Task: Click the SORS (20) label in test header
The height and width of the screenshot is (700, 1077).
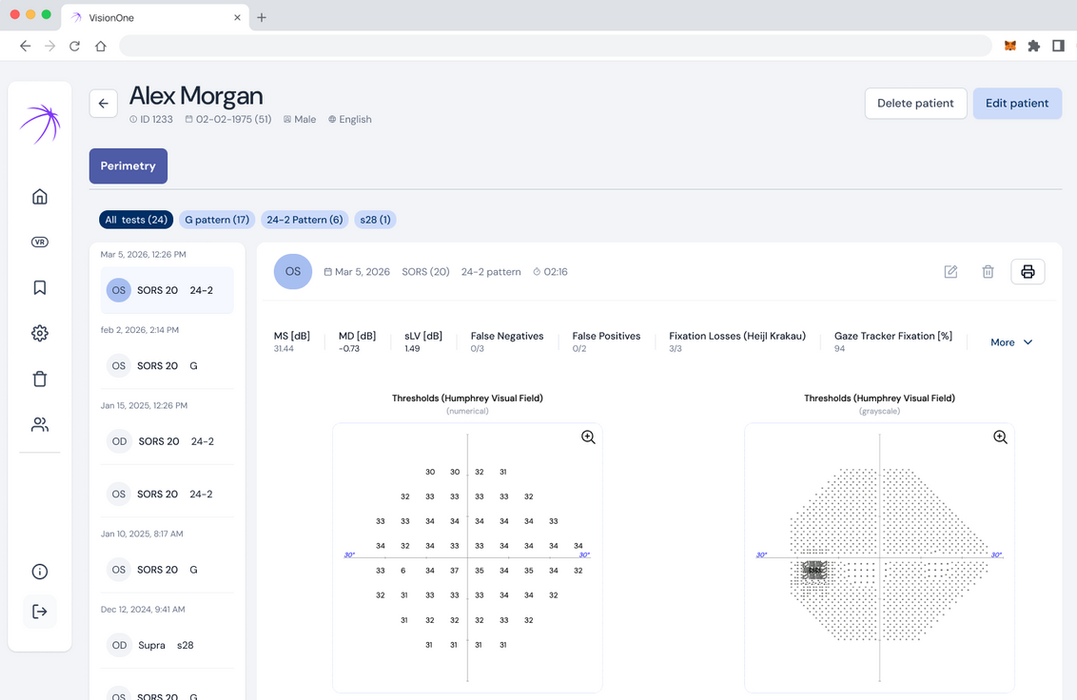Action: (x=426, y=272)
